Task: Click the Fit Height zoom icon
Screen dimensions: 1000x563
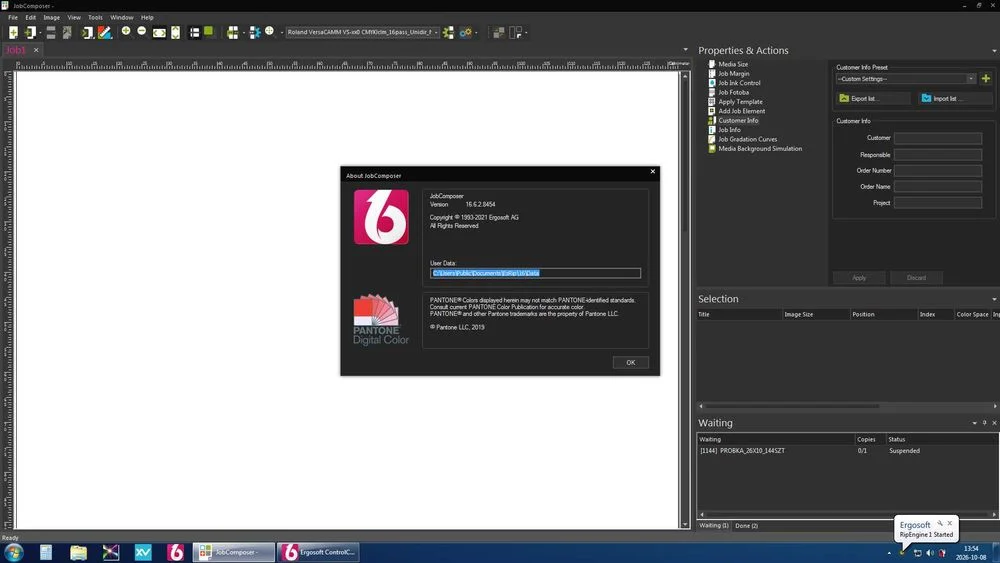Action: pyautogui.click(x=175, y=33)
